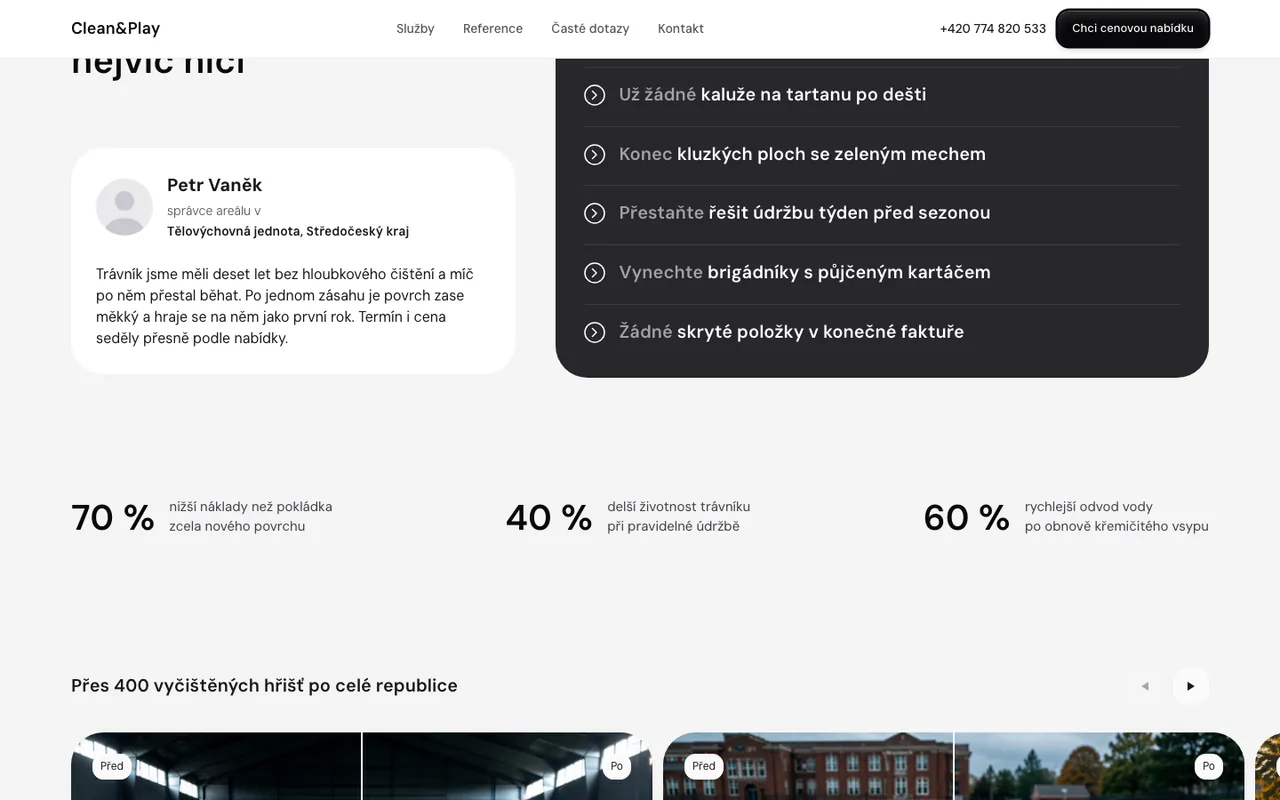Click the "Před" label on the hall photo
This screenshot has height=800, width=1280.
[x=112, y=766]
